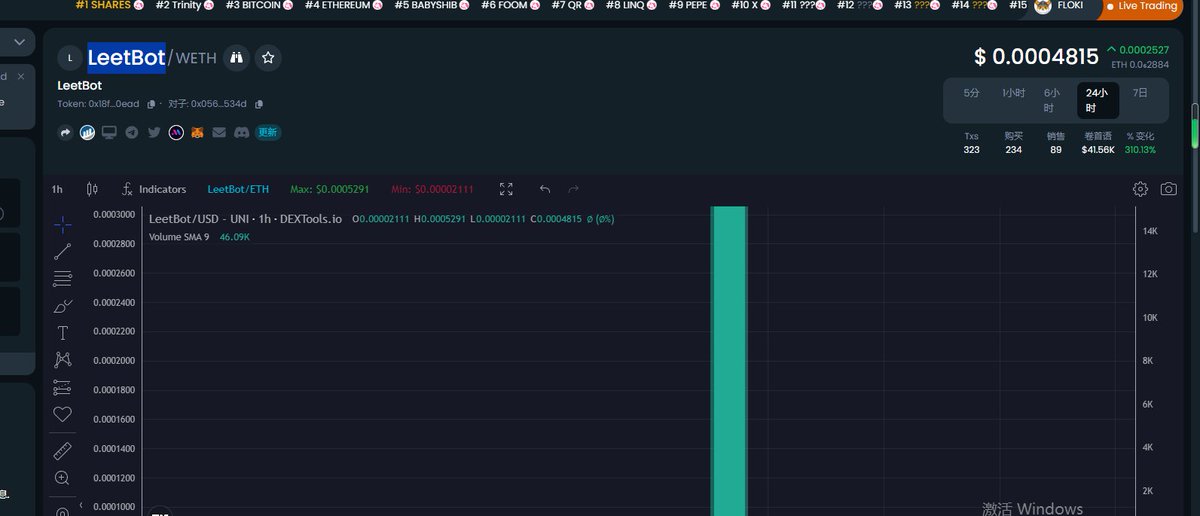This screenshot has height=516, width=1200.
Task: Open #2 Trinity in hot pairs ticker
Action: tap(185, 5)
